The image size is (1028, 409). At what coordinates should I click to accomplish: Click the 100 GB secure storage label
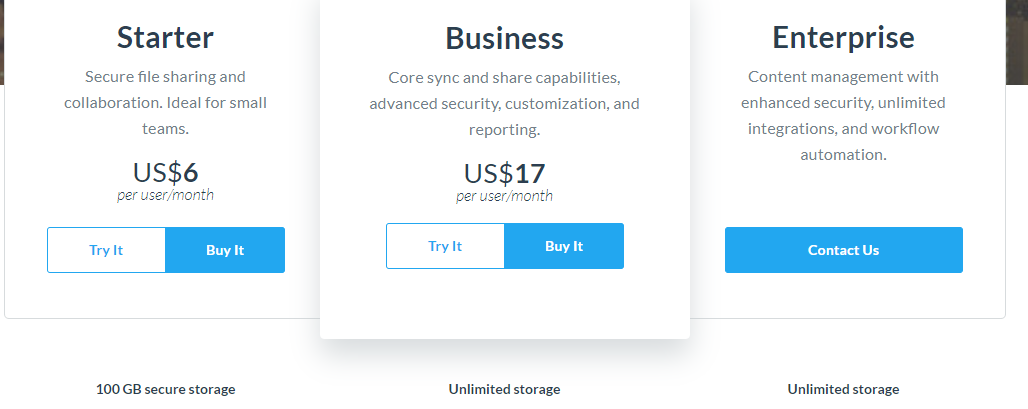(x=165, y=389)
